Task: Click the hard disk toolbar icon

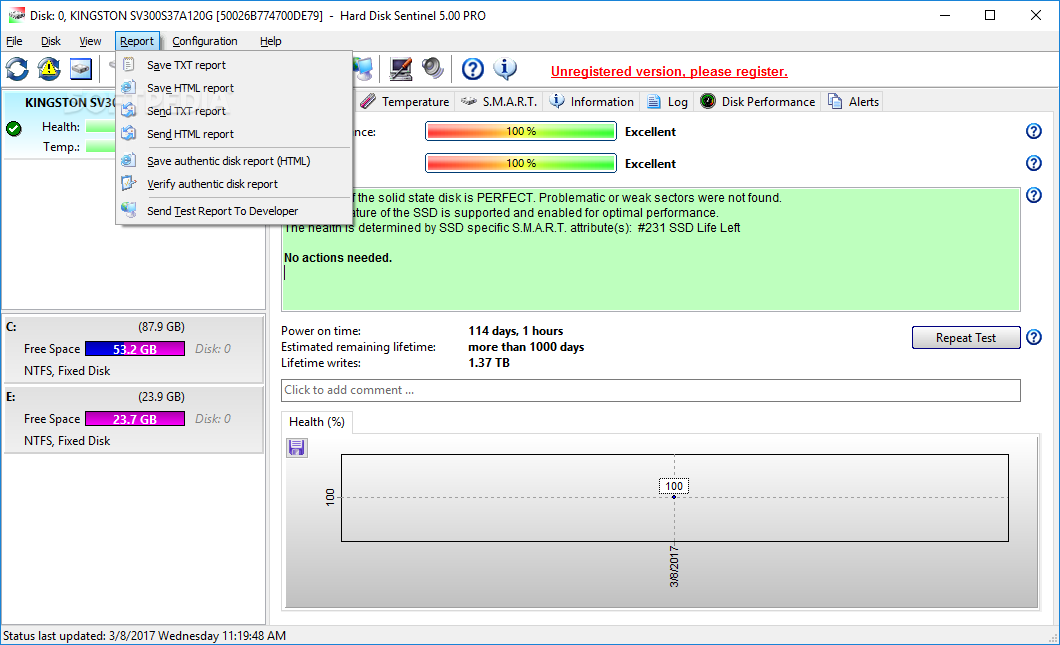Action: pyautogui.click(x=80, y=69)
